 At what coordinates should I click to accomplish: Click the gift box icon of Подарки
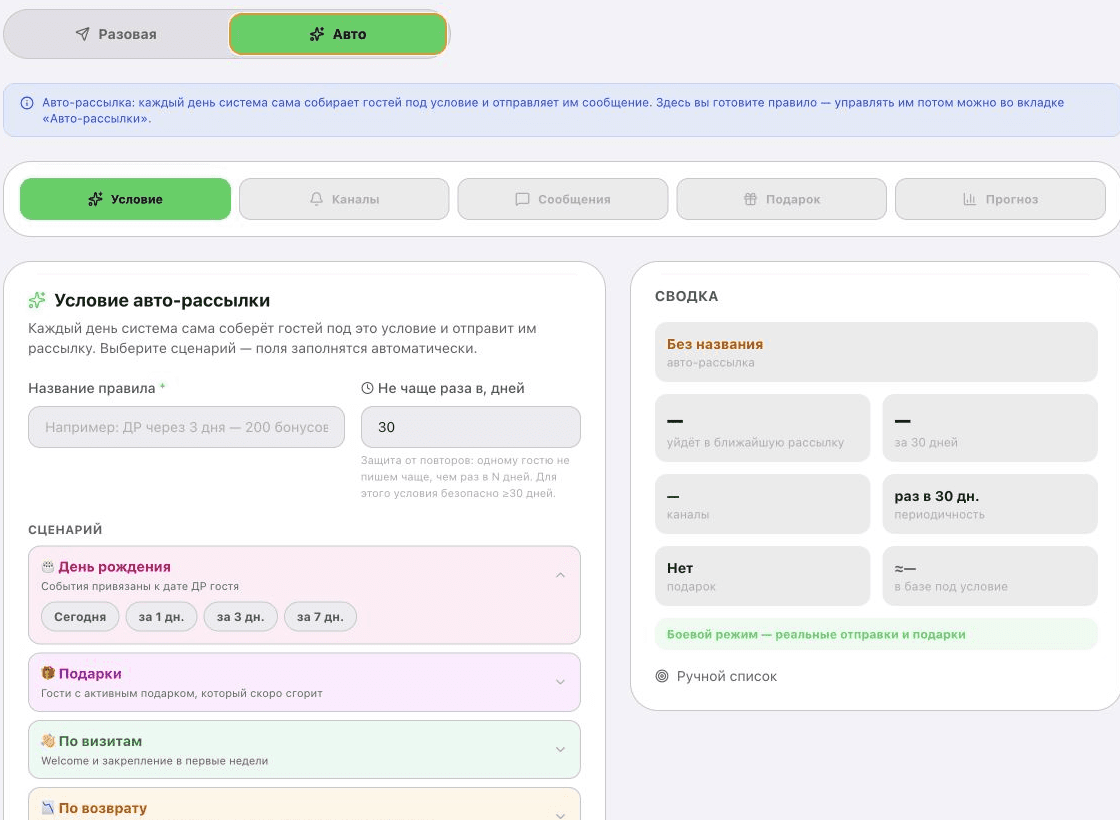48,673
